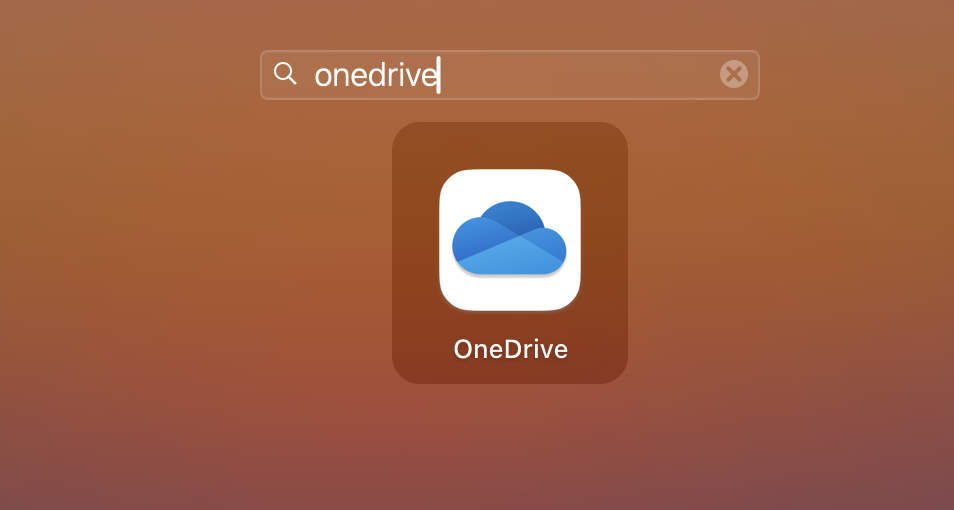
Task: Click blank area left of search bar
Action: click(130, 75)
